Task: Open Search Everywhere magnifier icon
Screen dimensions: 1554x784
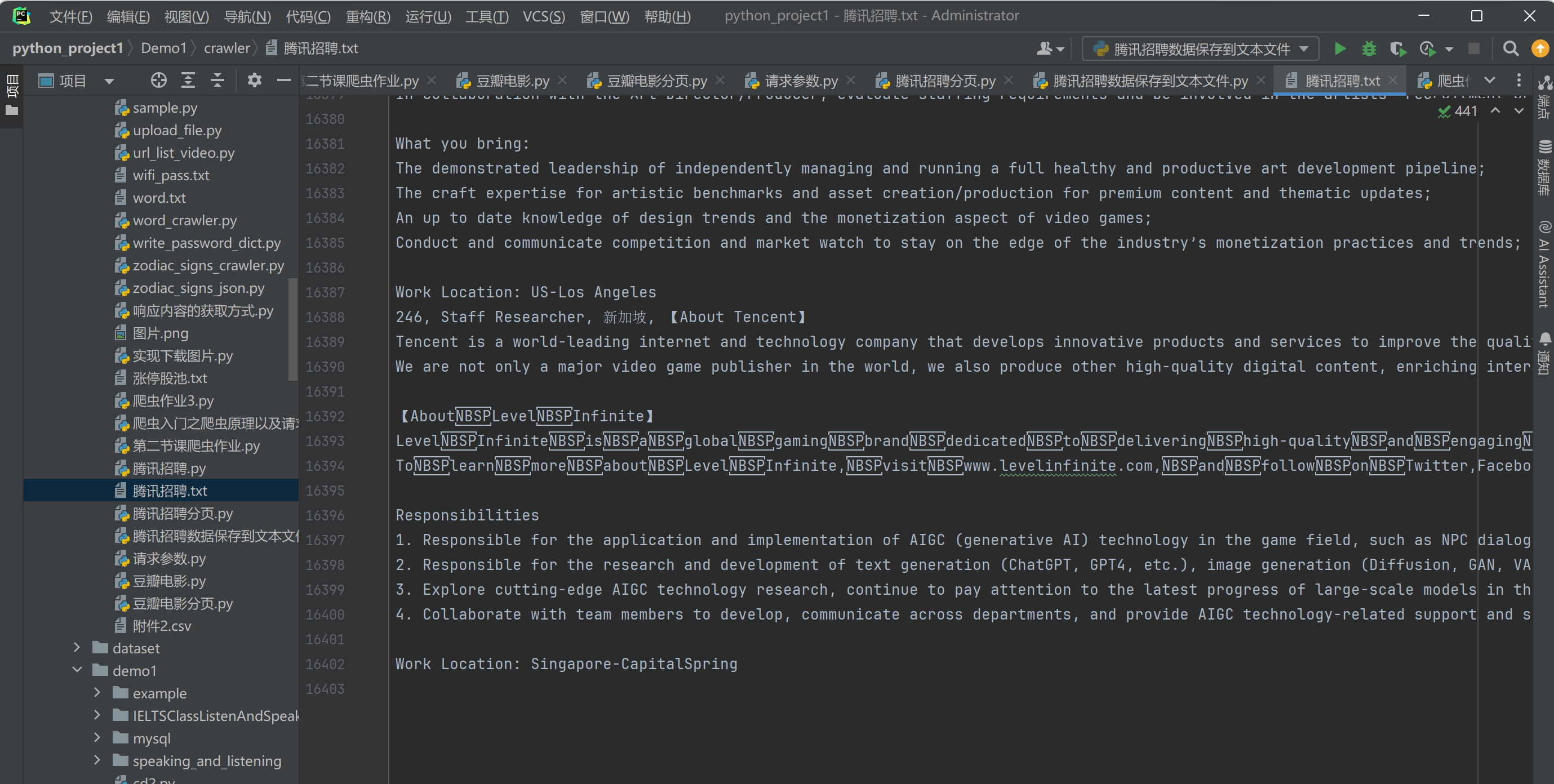Action: 1510,49
